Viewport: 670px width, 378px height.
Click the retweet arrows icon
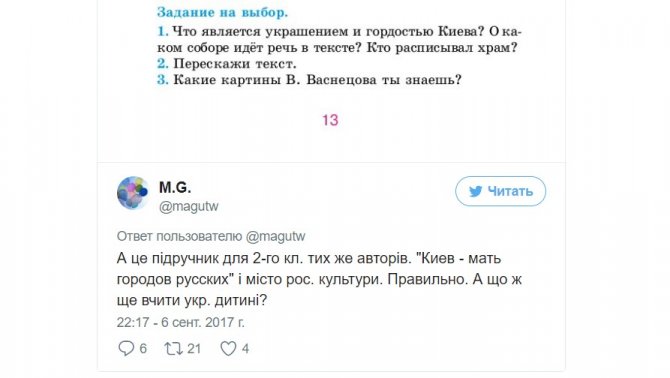pos(173,349)
